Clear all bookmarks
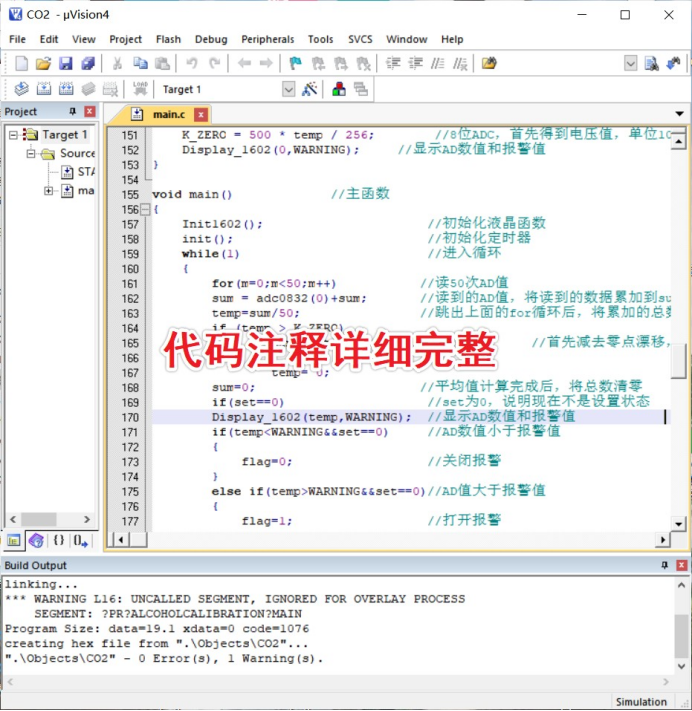The width and height of the screenshot is (692, 711). (363, 63)
